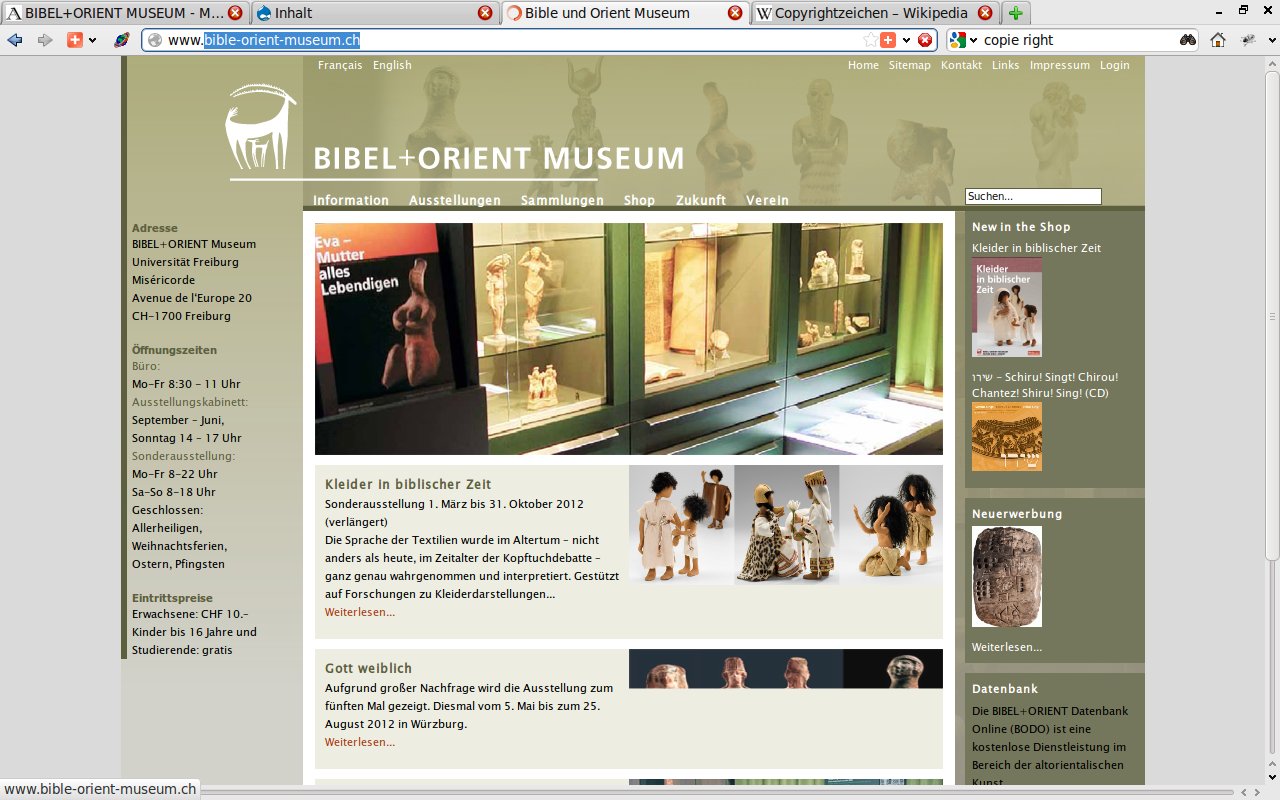Viewport: 1280px width, 800px height.
Task: Open the Information menu
Action: point(351,200)
